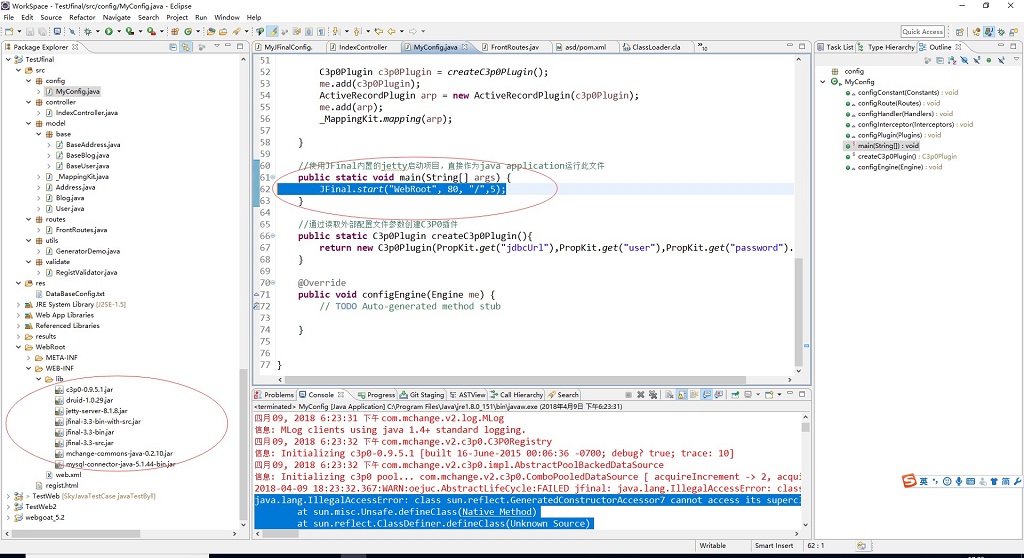Switch to Type Hierarchy tab
The height and width of the screenshot is (558, 1024).
886,47
